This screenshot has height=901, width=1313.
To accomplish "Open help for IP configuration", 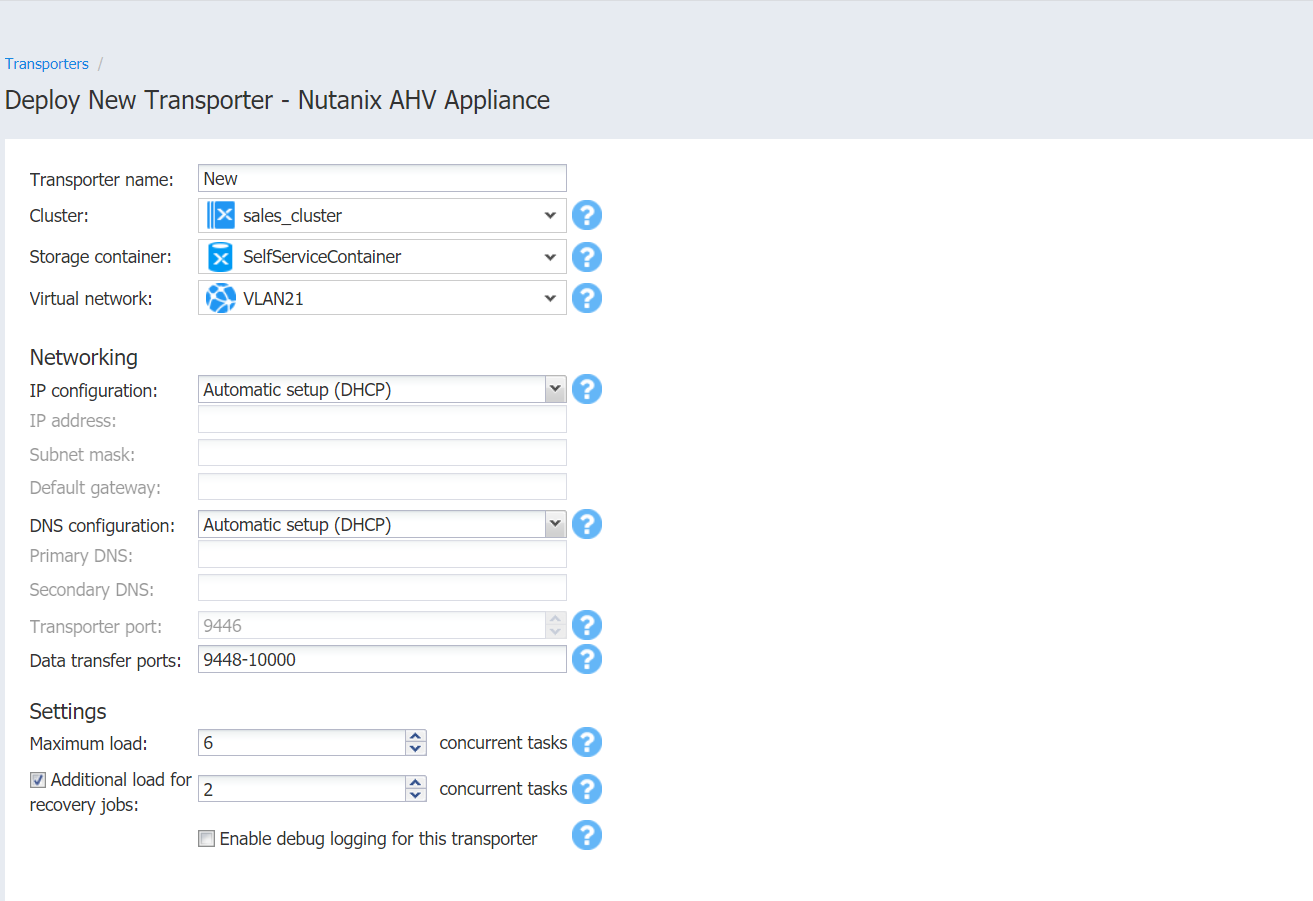I will pyautogui.click(x=587, y=389).
